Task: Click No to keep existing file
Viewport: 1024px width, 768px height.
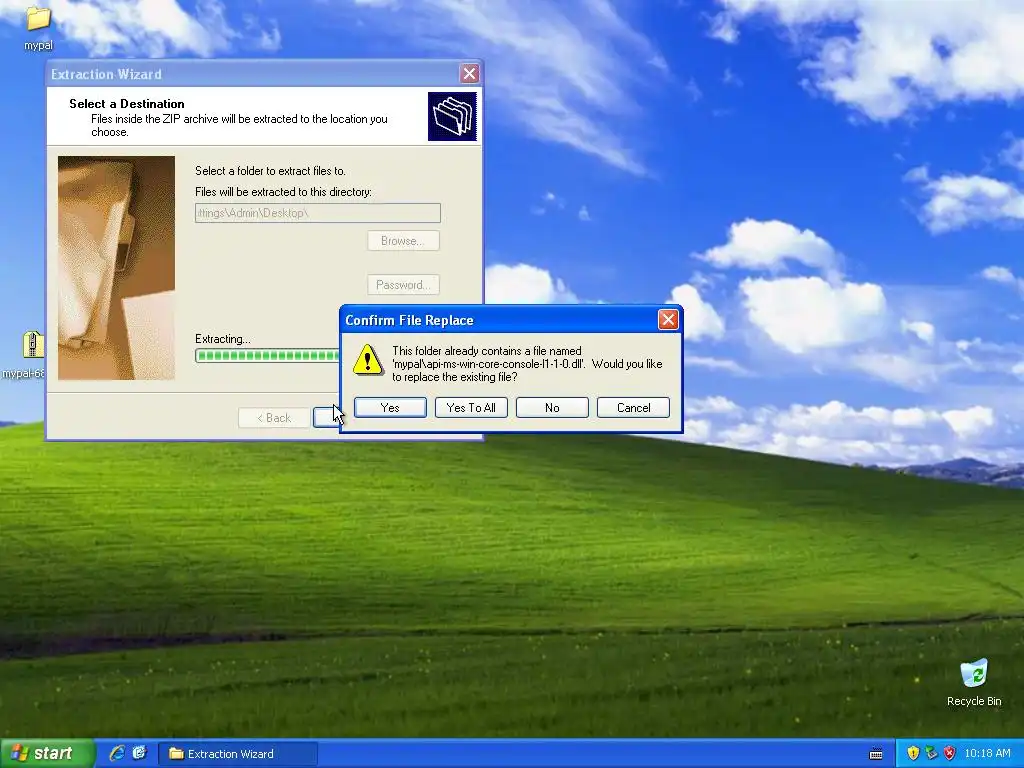Action: pyautogui.click(x=552, y=408)
